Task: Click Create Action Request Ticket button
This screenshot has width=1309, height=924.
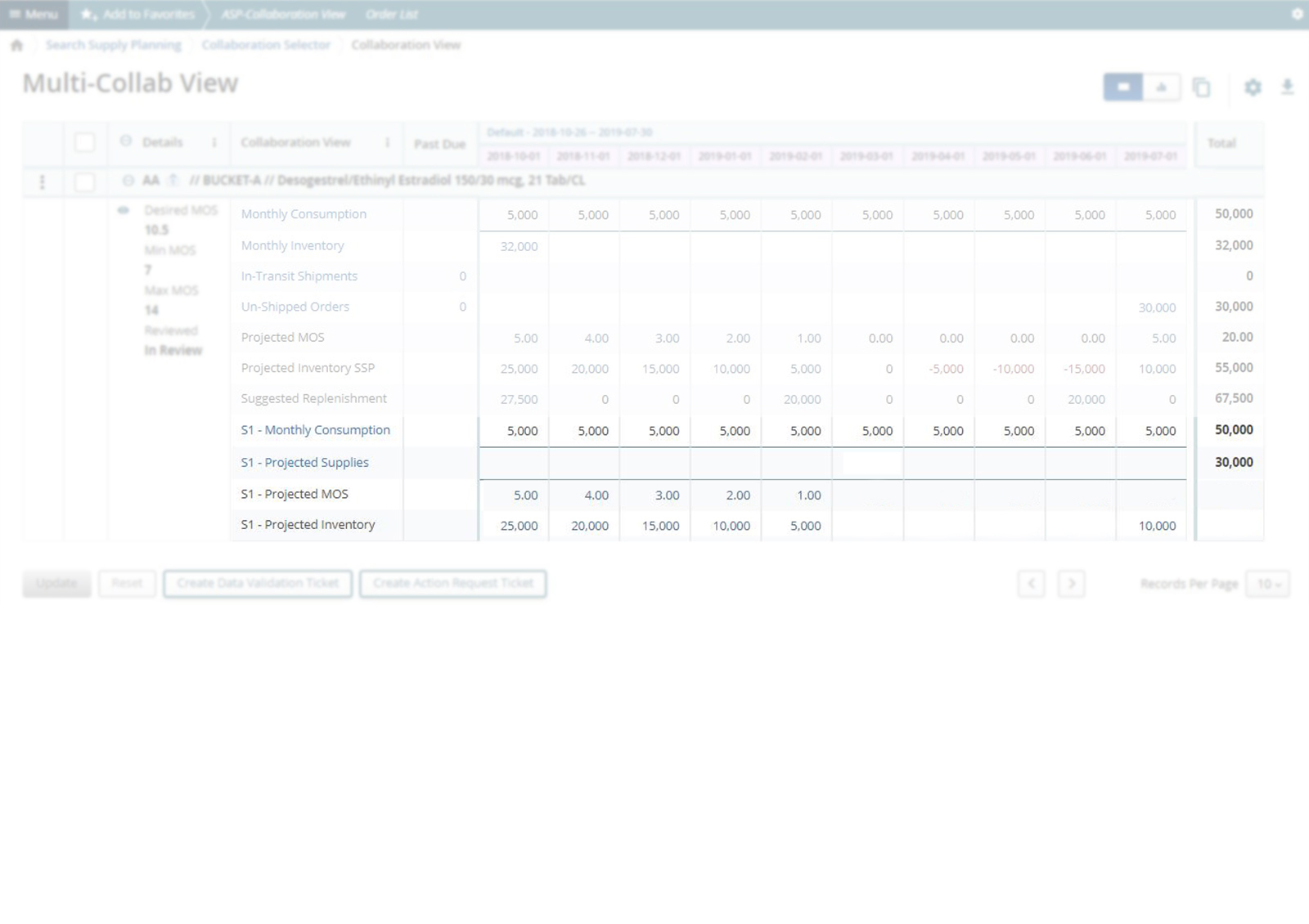Action: (x=452, y=584)
